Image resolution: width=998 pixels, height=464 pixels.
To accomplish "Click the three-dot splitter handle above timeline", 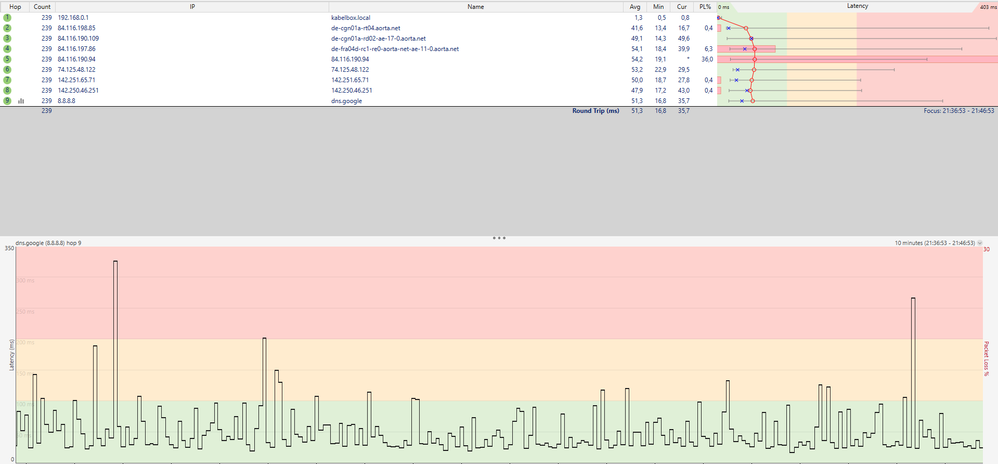I will tap(499, 238).
